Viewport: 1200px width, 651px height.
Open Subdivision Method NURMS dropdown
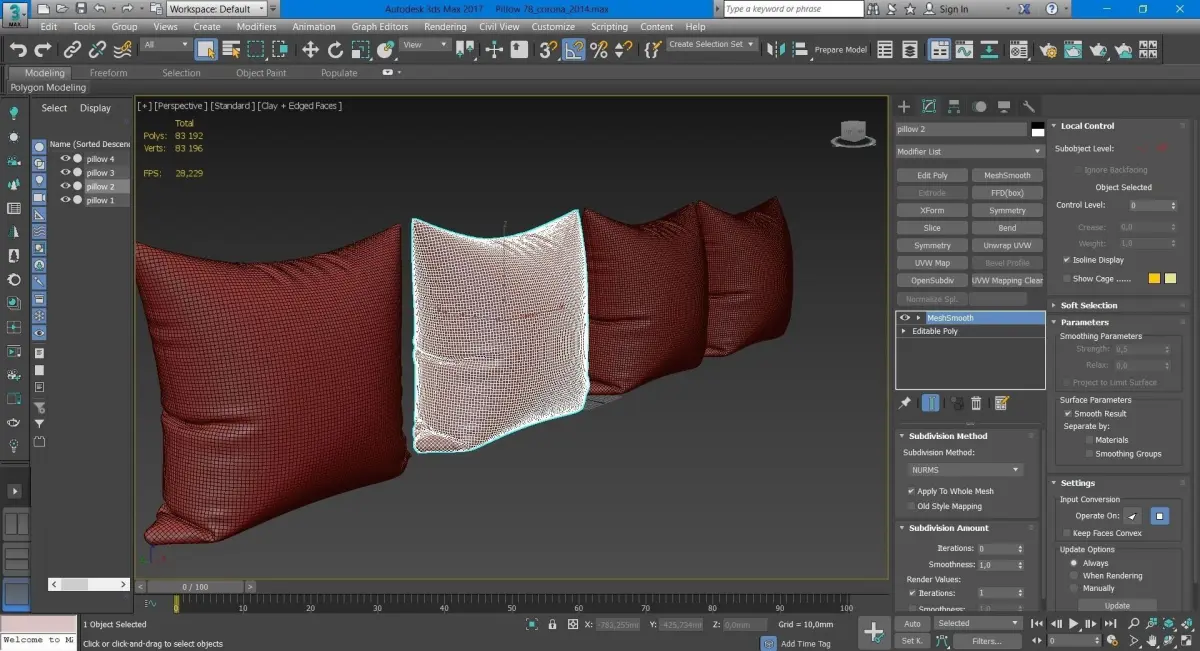(x=965, y=469)
